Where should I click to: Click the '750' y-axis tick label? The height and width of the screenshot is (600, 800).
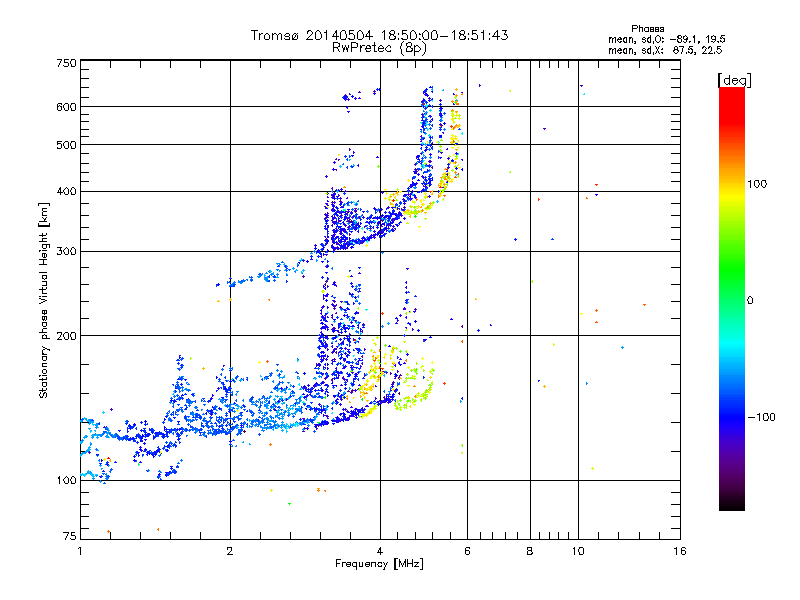click(66, 63)
